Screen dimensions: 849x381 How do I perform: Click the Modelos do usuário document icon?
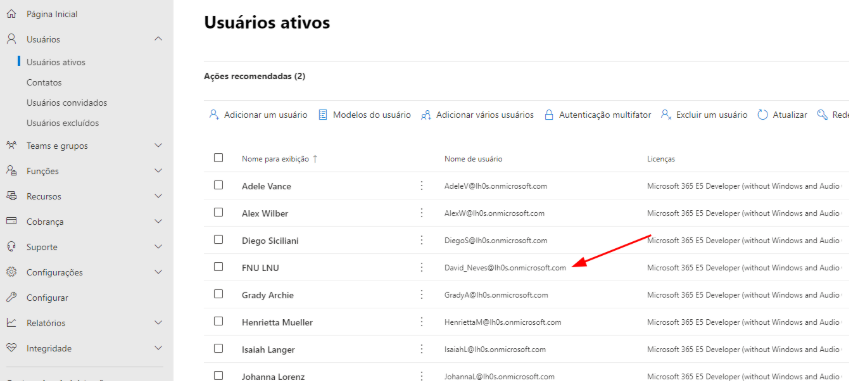(323, 115)
